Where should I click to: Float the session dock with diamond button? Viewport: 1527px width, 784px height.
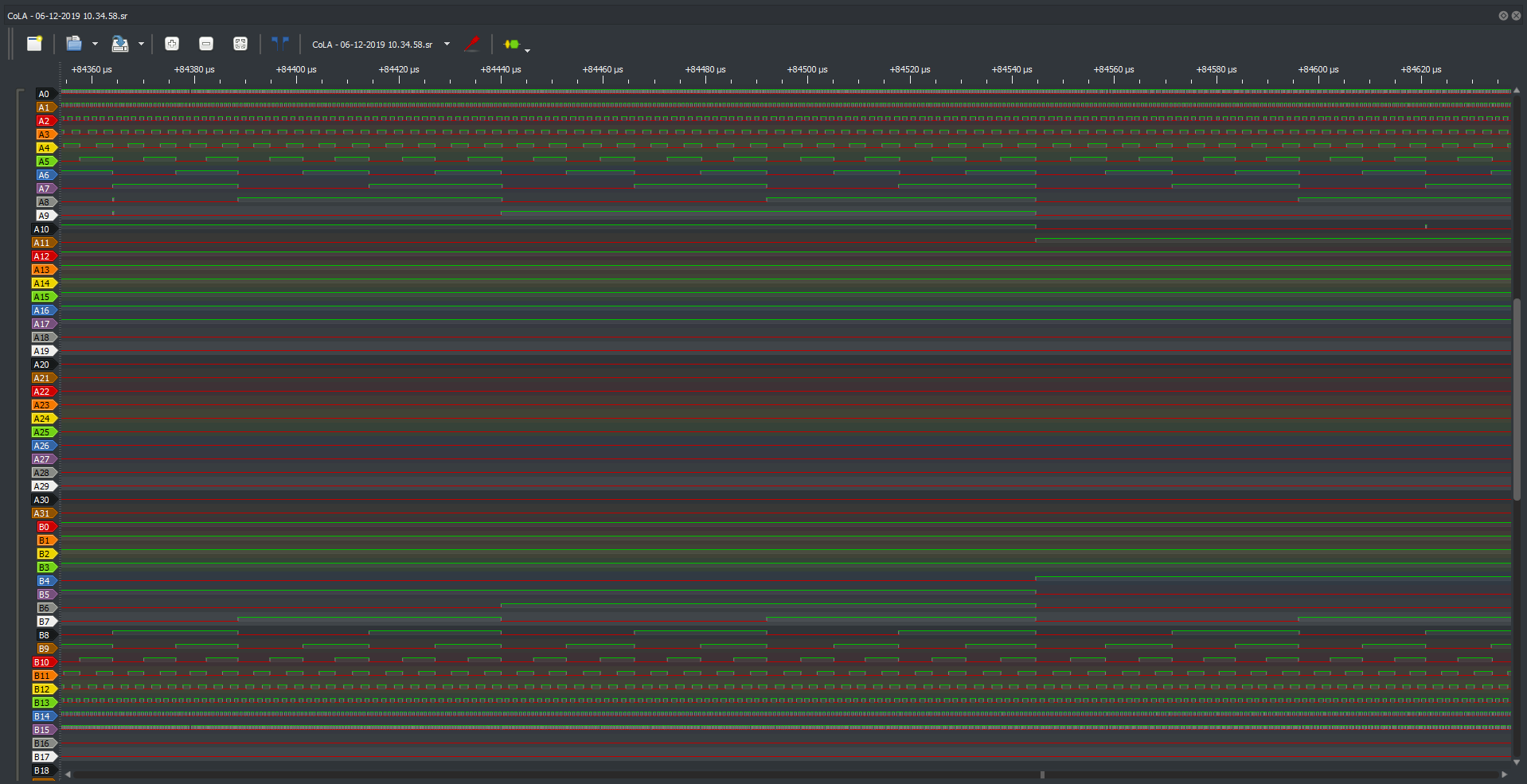tap(1503, 16)
